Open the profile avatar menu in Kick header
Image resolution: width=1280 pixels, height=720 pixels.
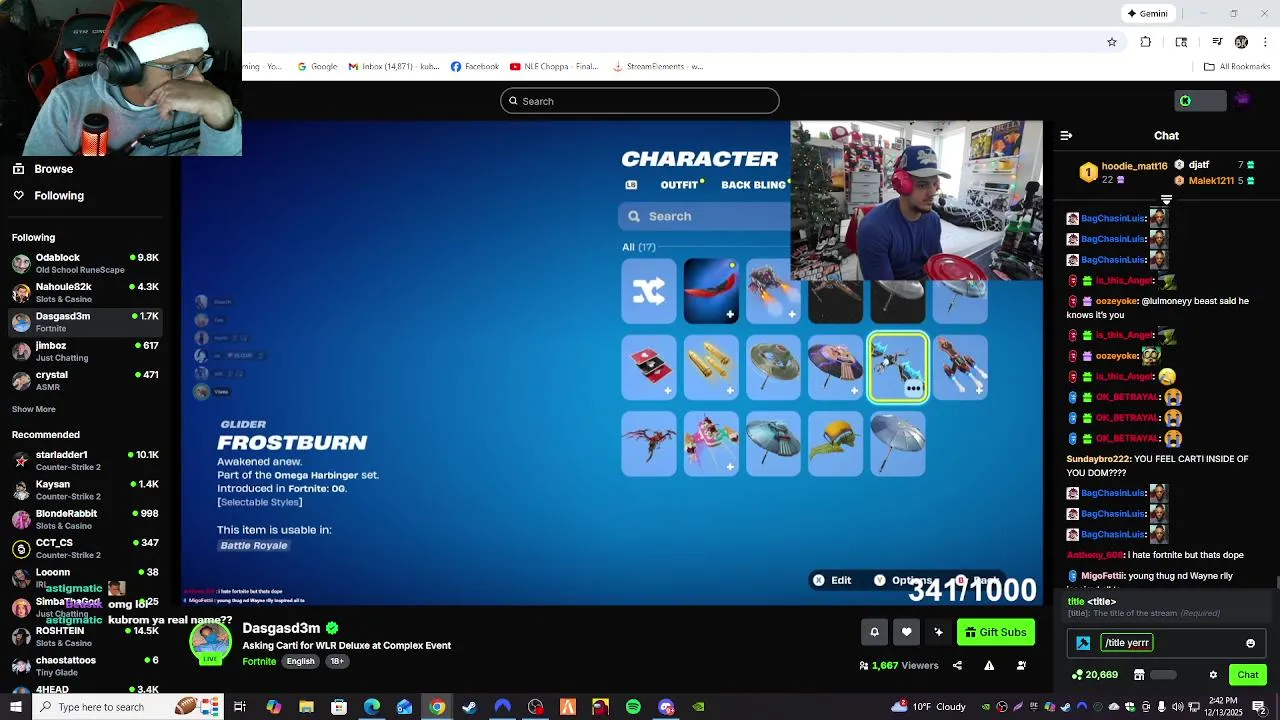click(x=1243, y=100)
